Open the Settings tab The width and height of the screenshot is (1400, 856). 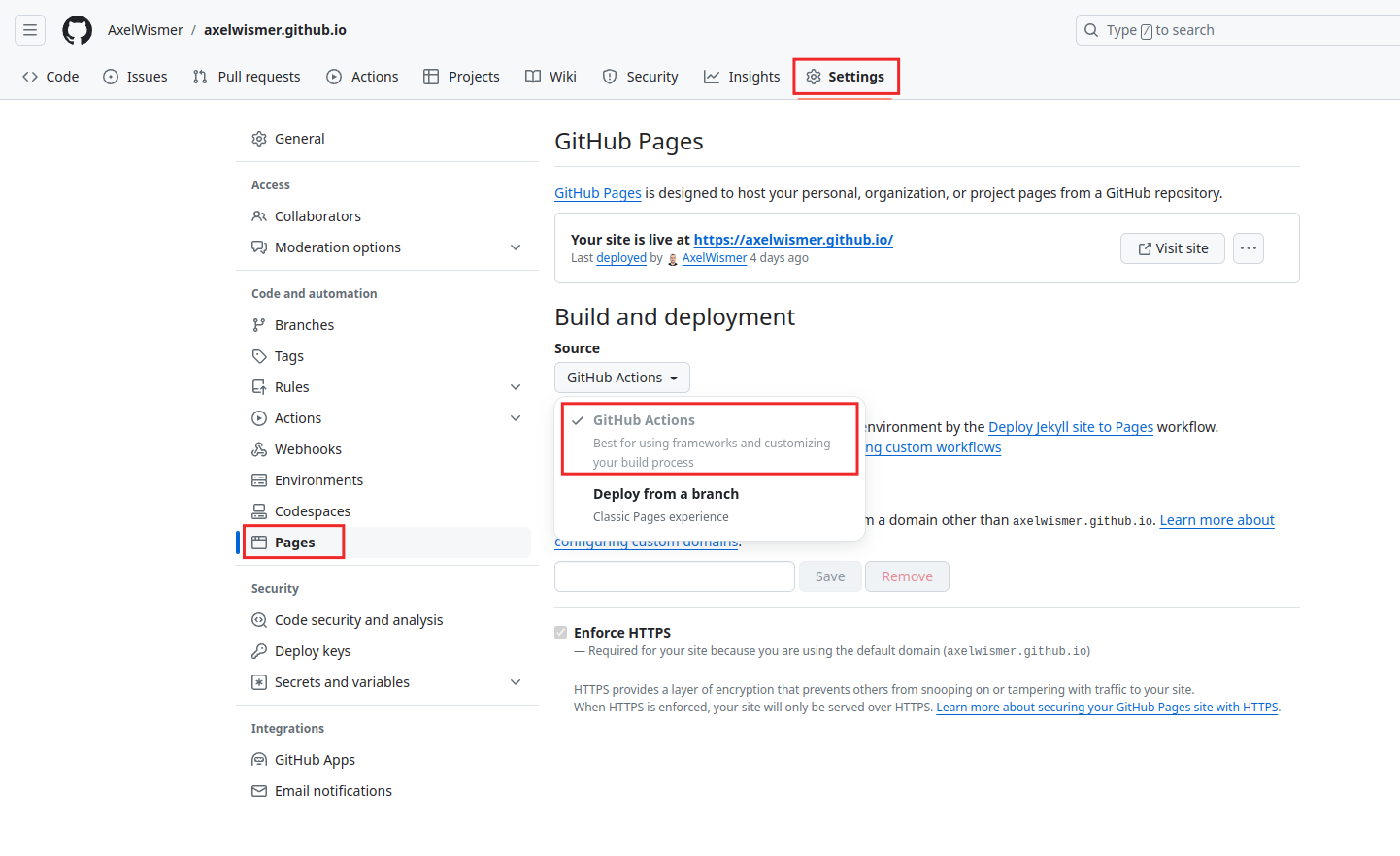click(846, 77)
